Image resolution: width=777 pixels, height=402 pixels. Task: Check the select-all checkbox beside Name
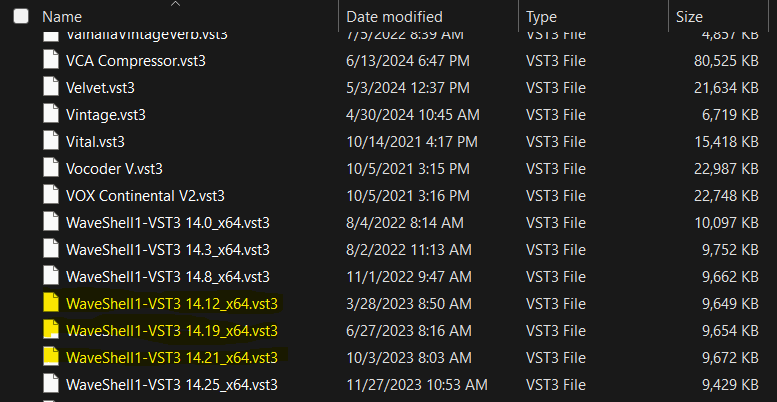tap(21, 16)
